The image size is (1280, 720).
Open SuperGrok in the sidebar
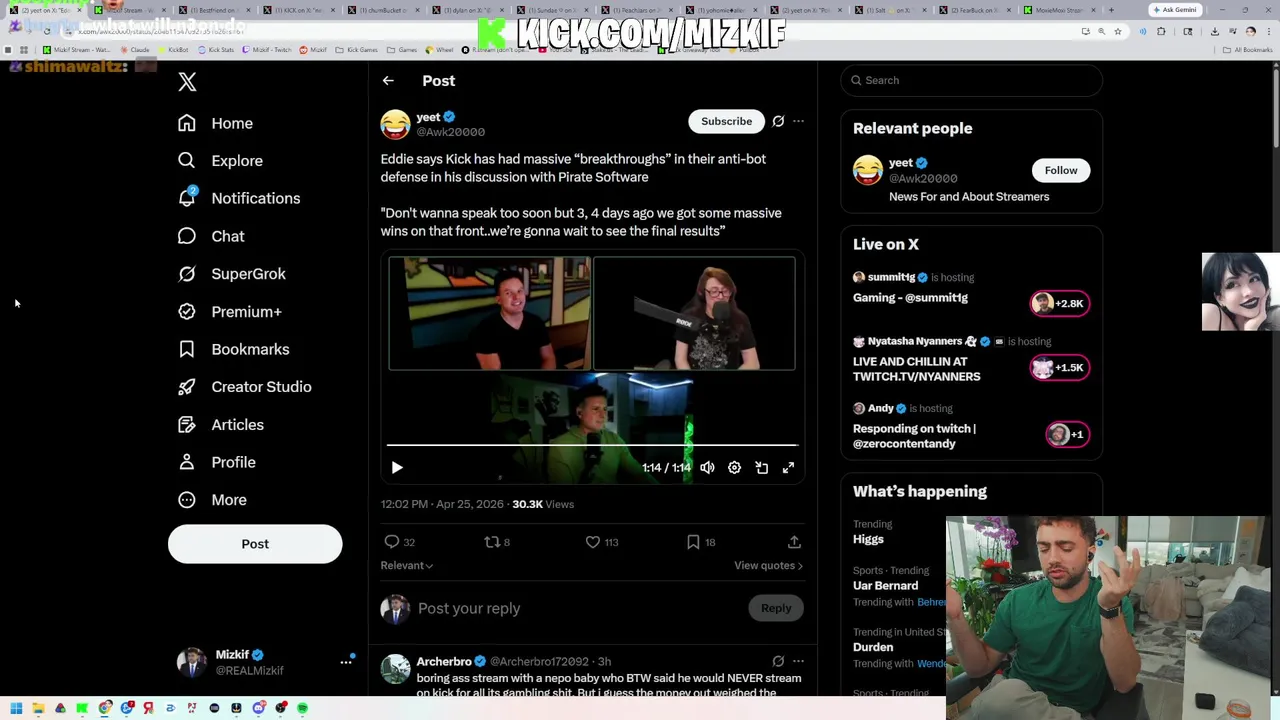pyautogui.click(x=232, y=274)
